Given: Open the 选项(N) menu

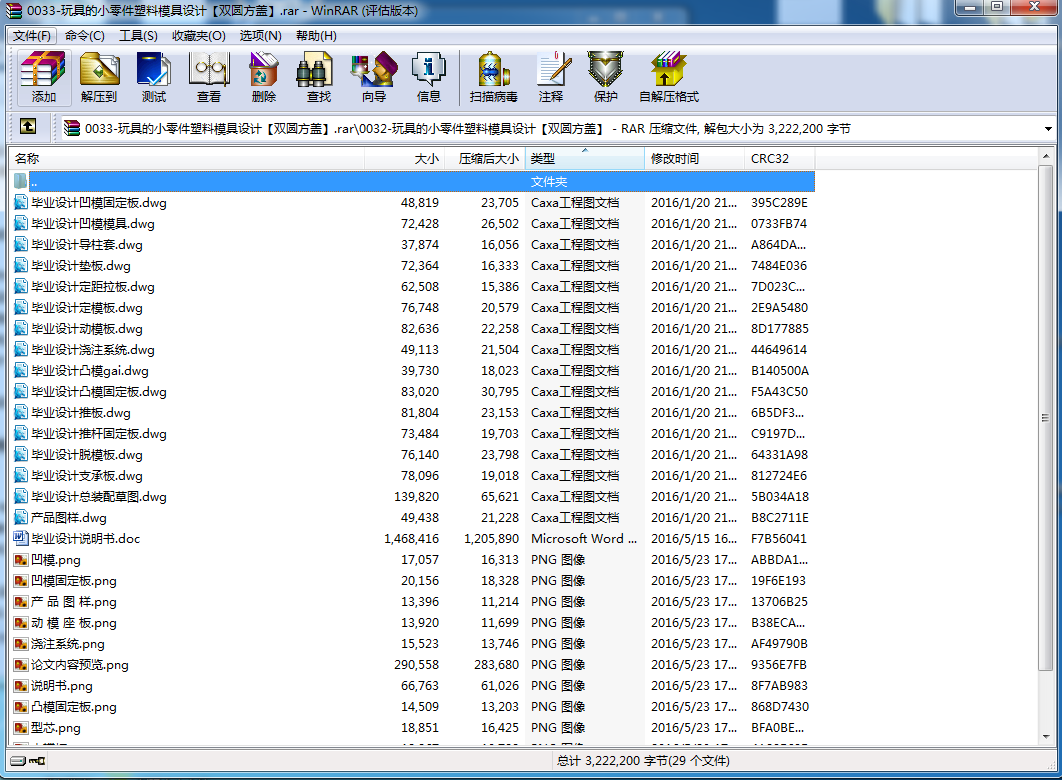Looking at the screenshot, I should pyautogui.click(x=260, y=36).
